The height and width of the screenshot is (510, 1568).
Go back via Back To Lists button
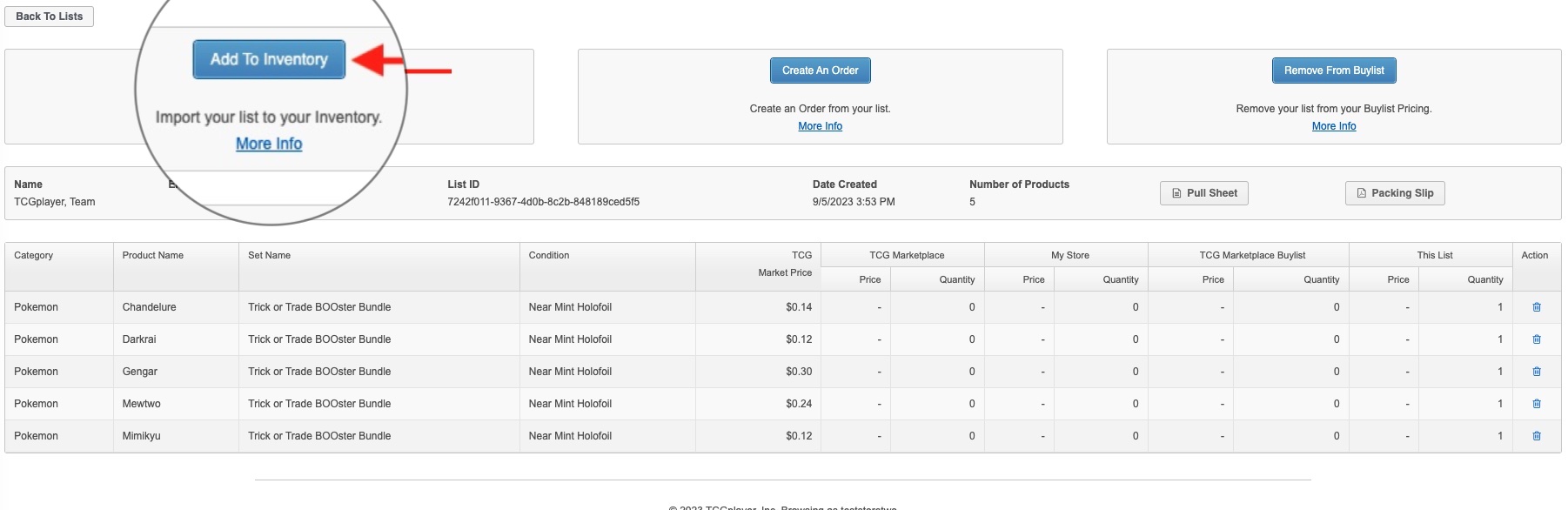(50, 17)
